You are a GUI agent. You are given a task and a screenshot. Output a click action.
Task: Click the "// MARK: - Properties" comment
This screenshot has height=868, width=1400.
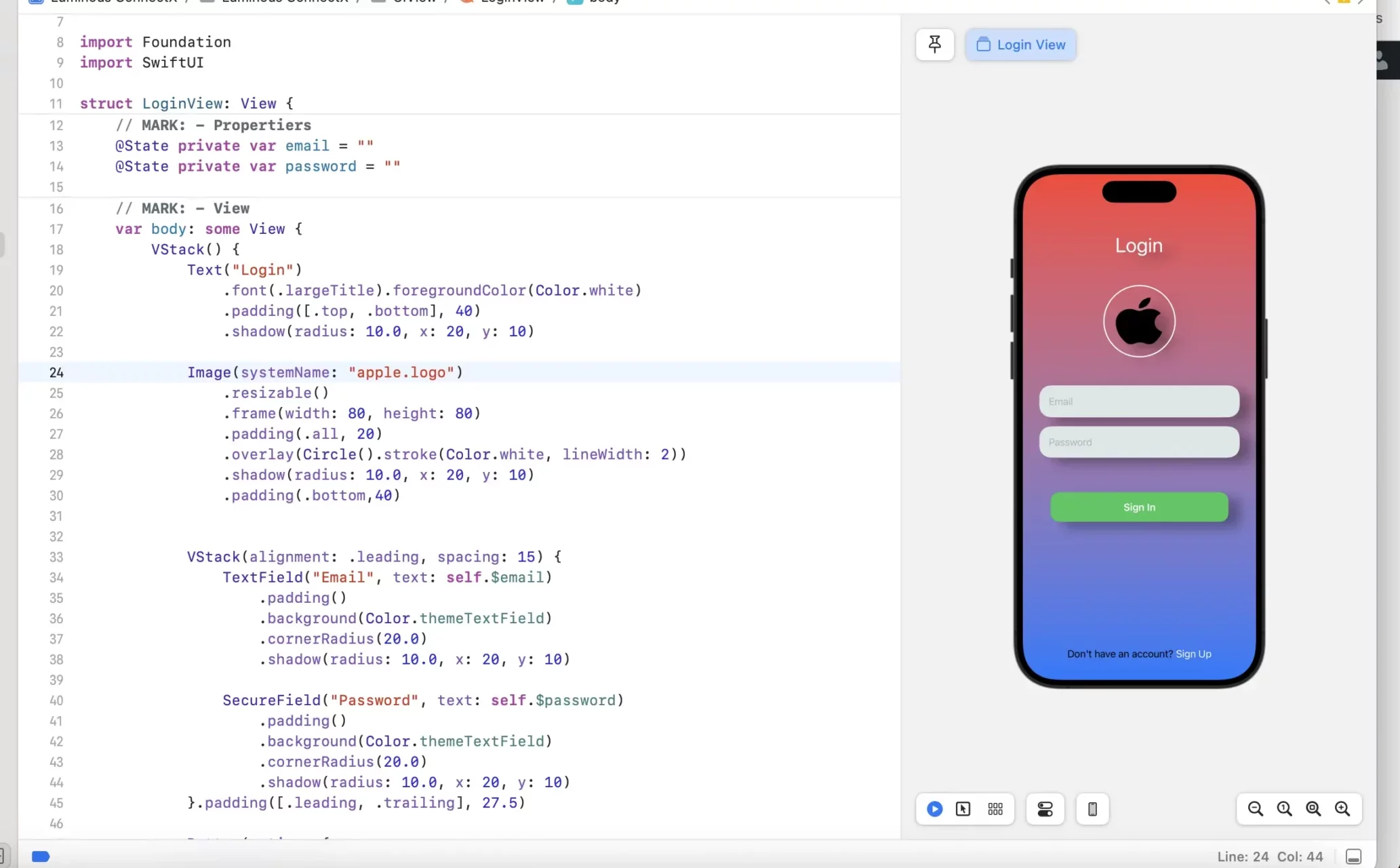[213, 125]
